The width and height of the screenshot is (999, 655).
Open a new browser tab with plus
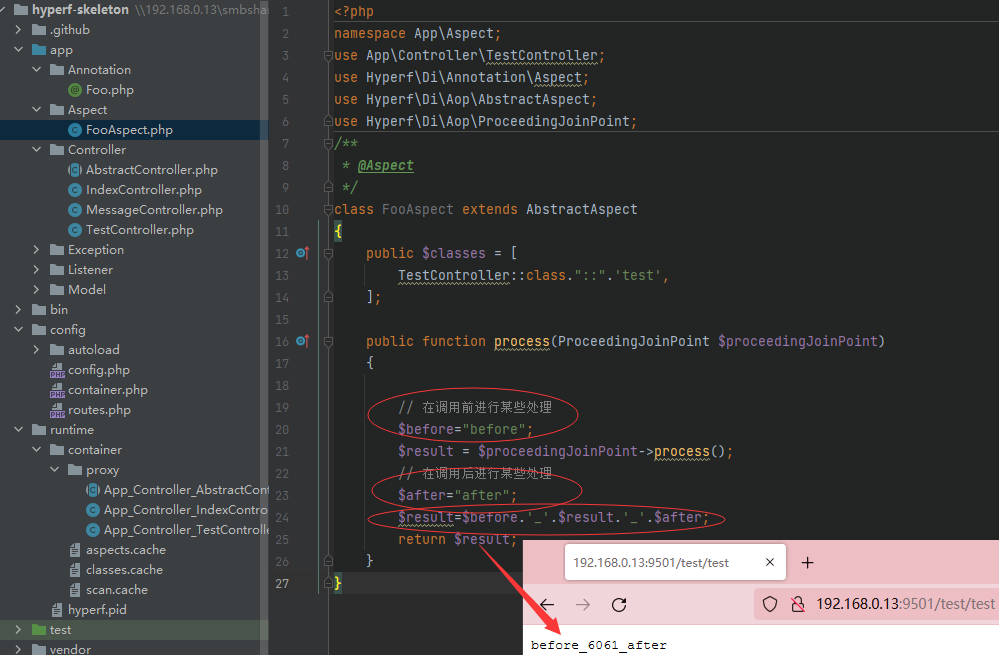[x=807, y=563]
